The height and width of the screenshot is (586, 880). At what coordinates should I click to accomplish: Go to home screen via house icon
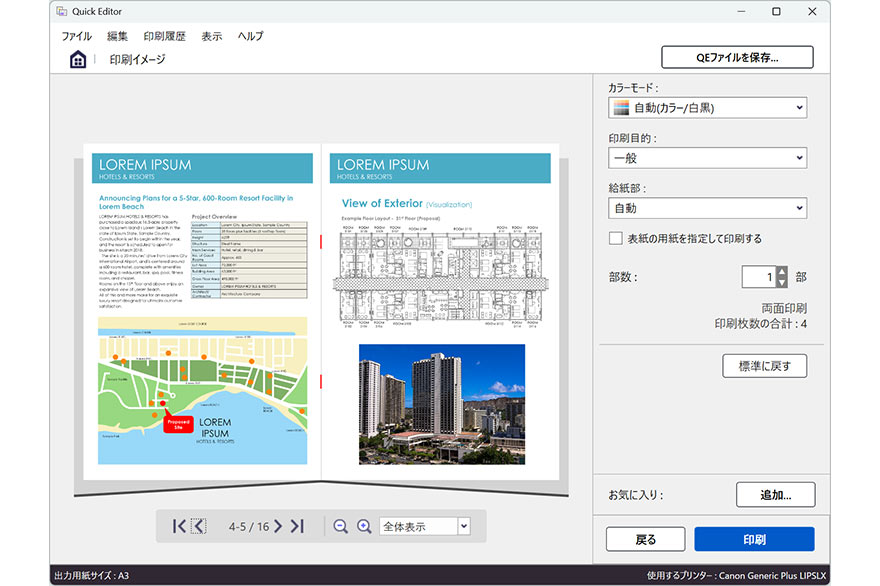(x=78, y=59)
